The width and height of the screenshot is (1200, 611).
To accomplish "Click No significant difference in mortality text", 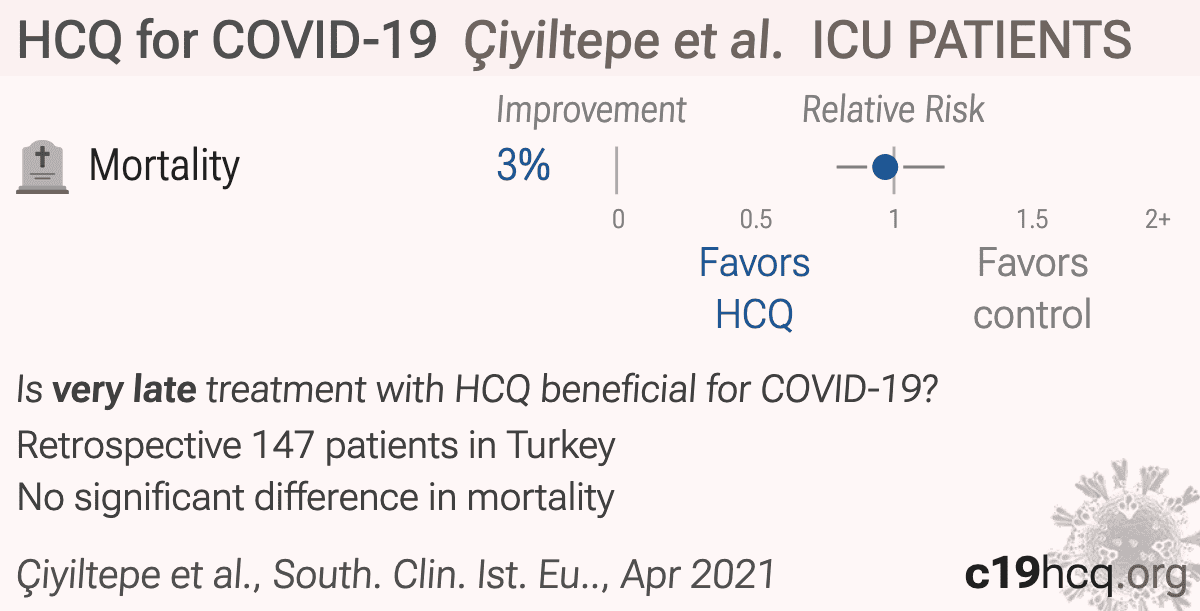I will 316,496.
